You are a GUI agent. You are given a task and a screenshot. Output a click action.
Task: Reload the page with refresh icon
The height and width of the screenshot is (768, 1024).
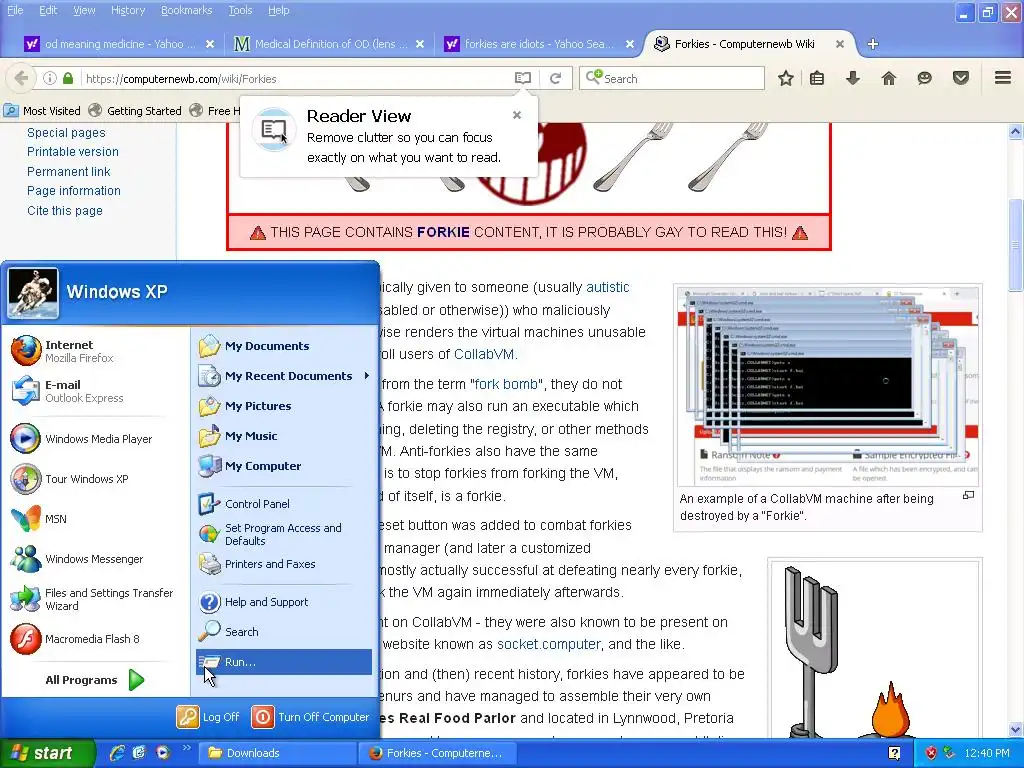(555, 78)
